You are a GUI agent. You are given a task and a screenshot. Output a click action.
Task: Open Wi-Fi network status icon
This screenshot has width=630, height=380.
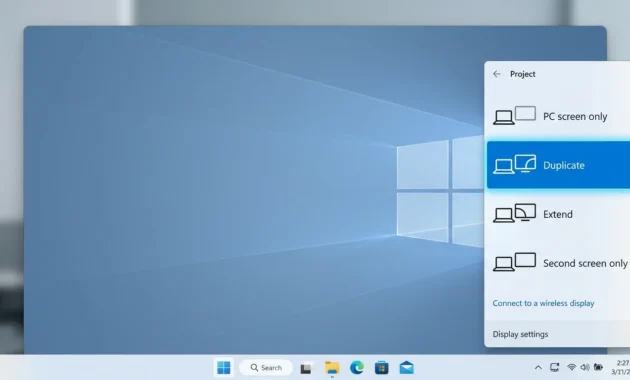click(x=571, y=367)
